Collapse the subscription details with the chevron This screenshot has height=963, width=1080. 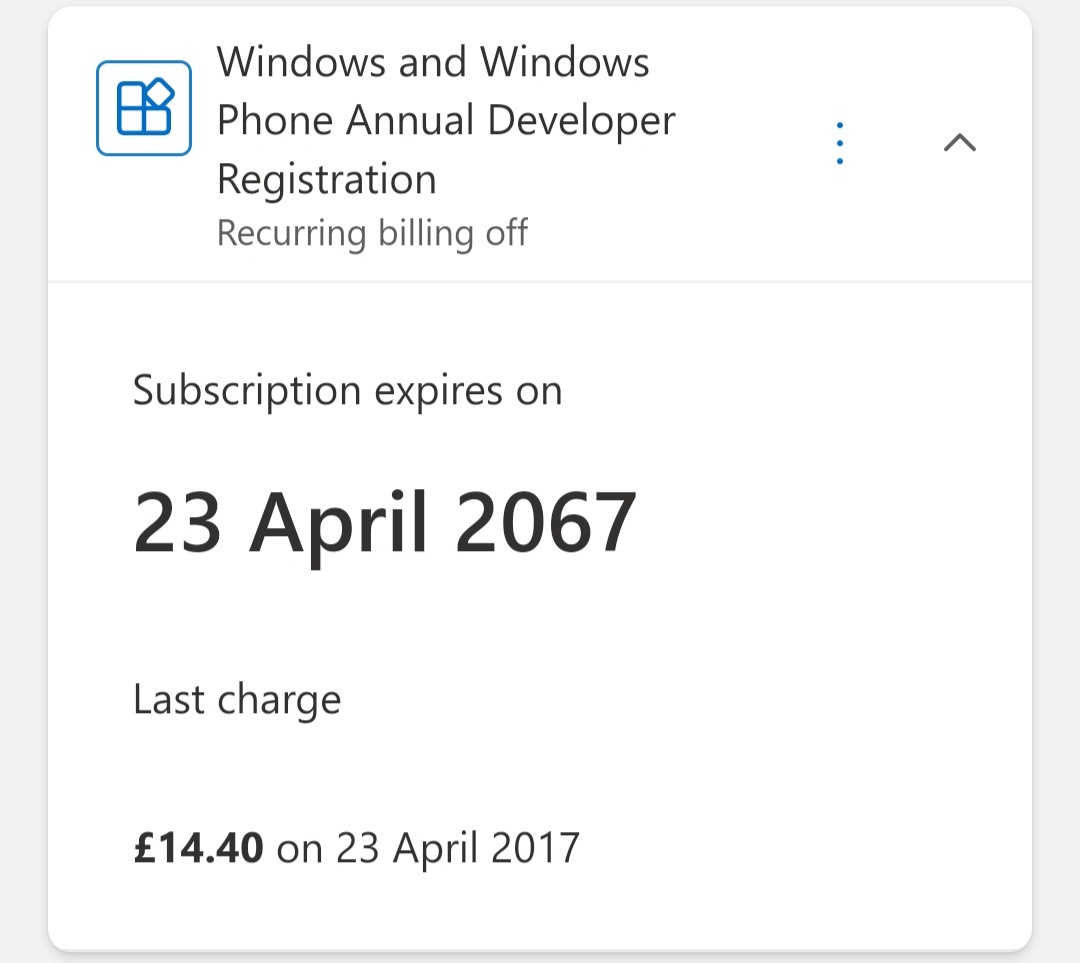click(960, 142)
